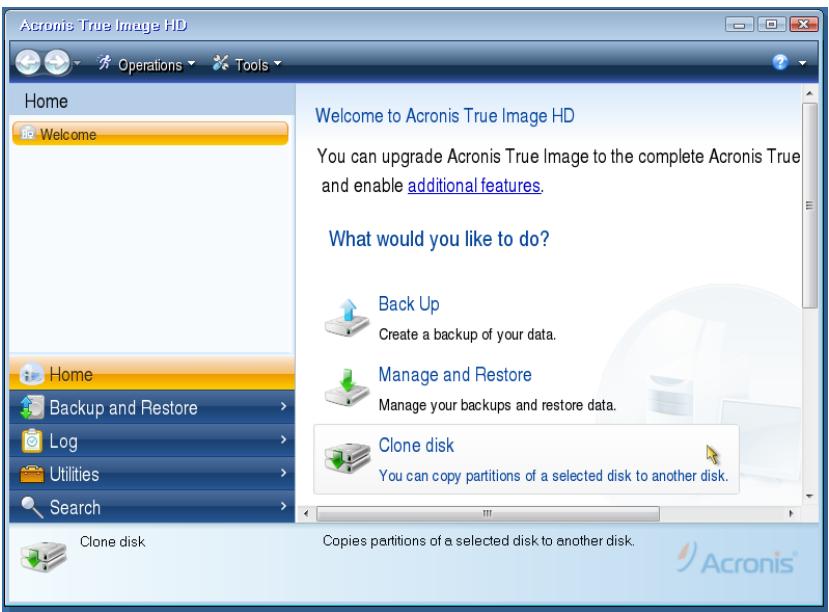
Task: Open the Search section
Action: pos(152,507)
